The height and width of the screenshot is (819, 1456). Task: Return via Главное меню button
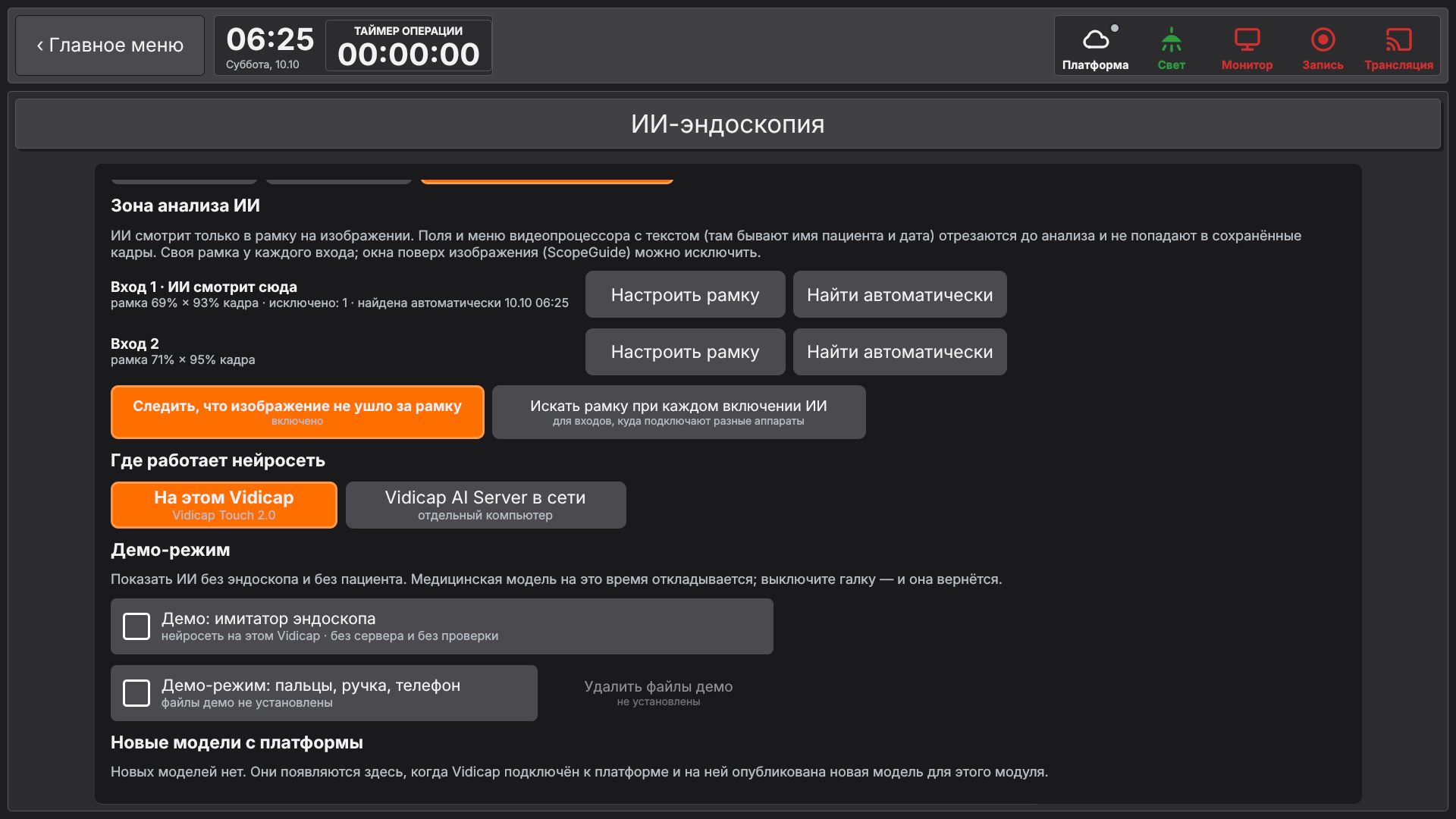[110, 45]
